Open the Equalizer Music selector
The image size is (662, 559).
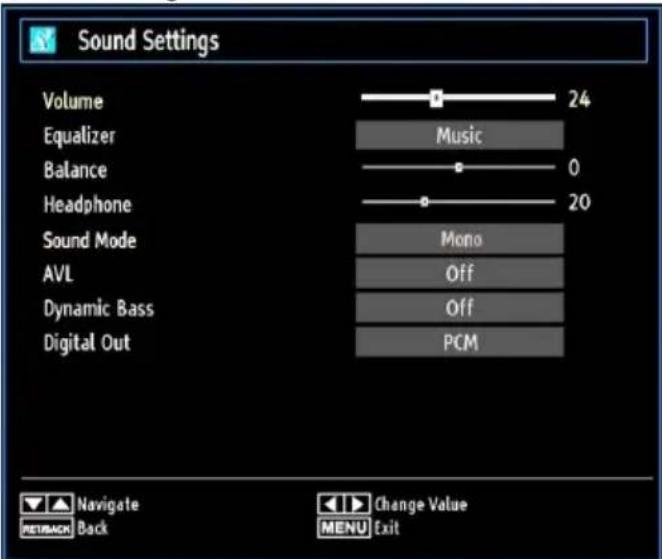(459, 136)
